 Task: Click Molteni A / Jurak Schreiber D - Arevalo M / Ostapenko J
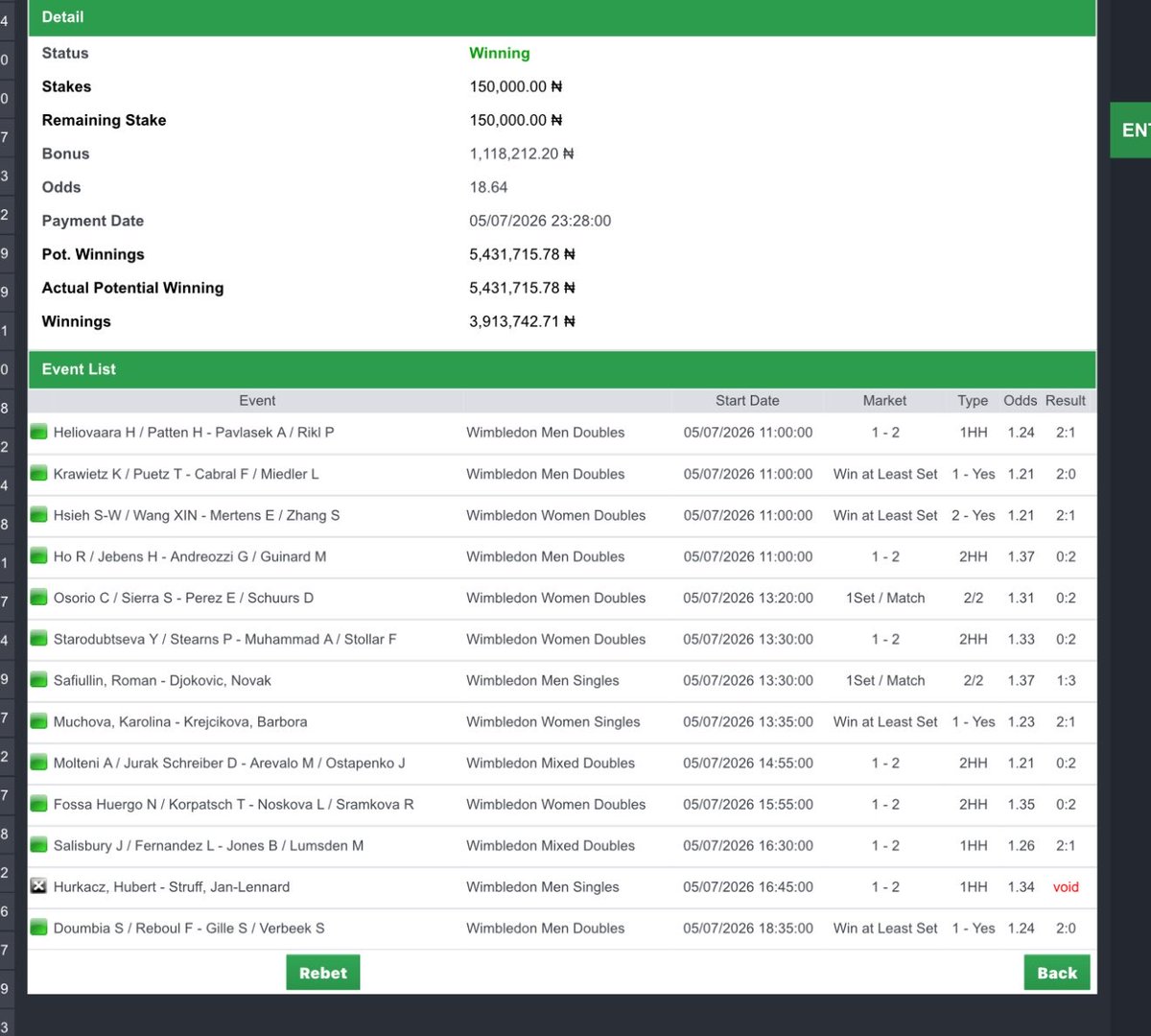pyautogui.click(x=229, y=763)
